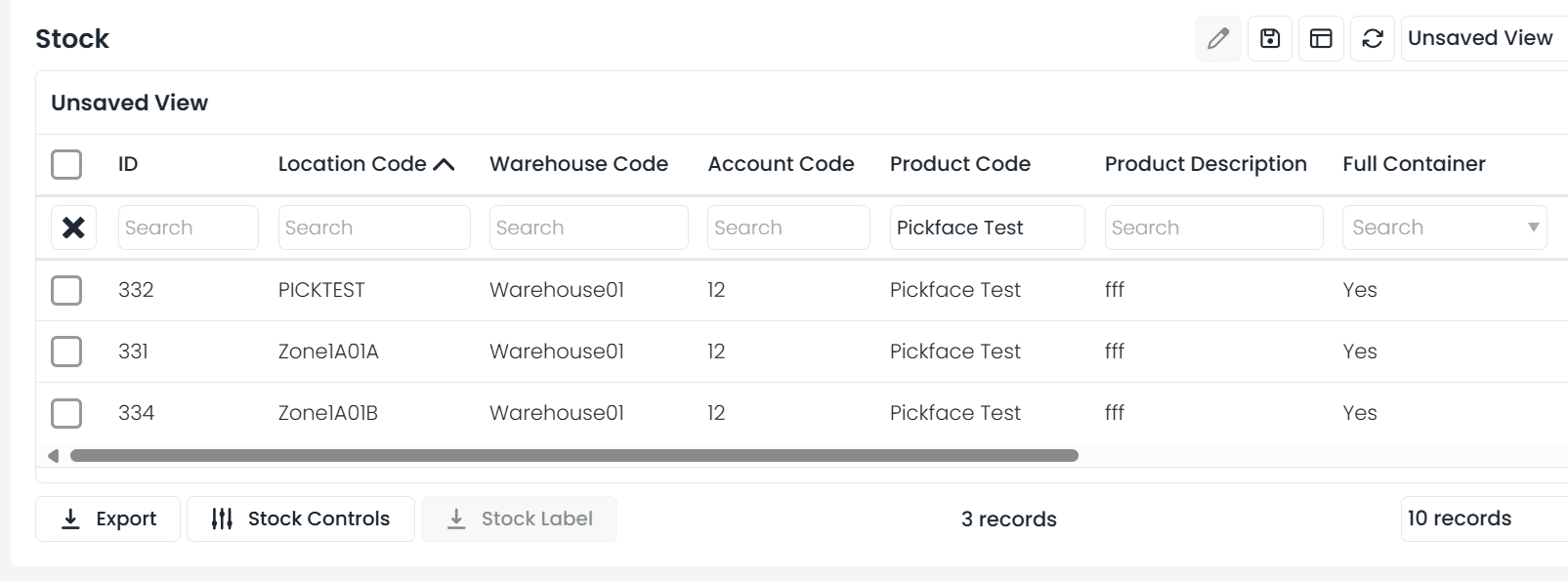Click the Stock Label download button
The image size is (1568, 581).
coord(519,519)
